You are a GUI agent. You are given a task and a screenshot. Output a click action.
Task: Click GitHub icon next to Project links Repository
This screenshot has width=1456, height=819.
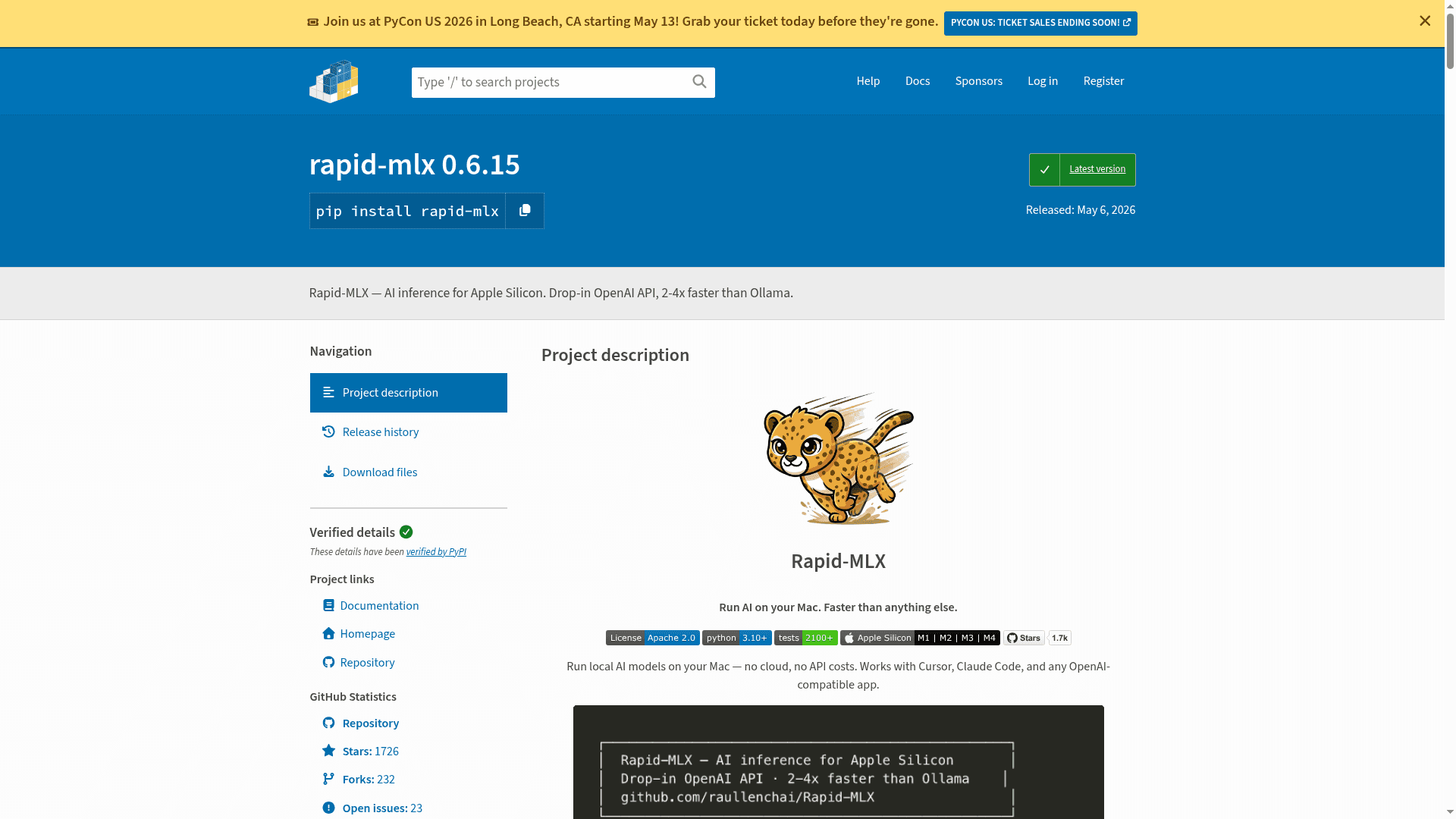click(x=328, y=662)
